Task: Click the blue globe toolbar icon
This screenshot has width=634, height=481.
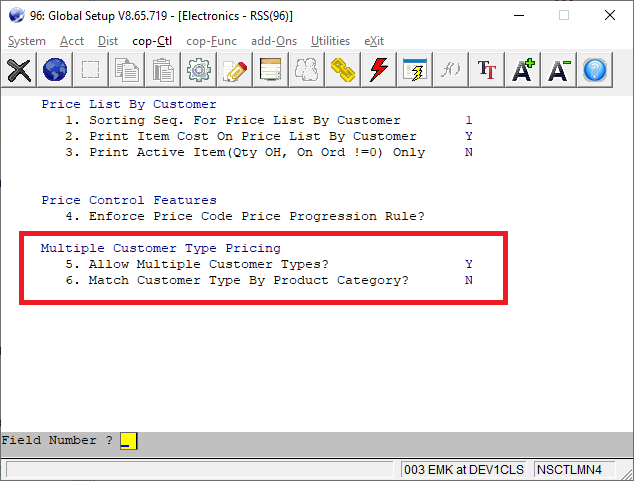Action: pos(55,70)
